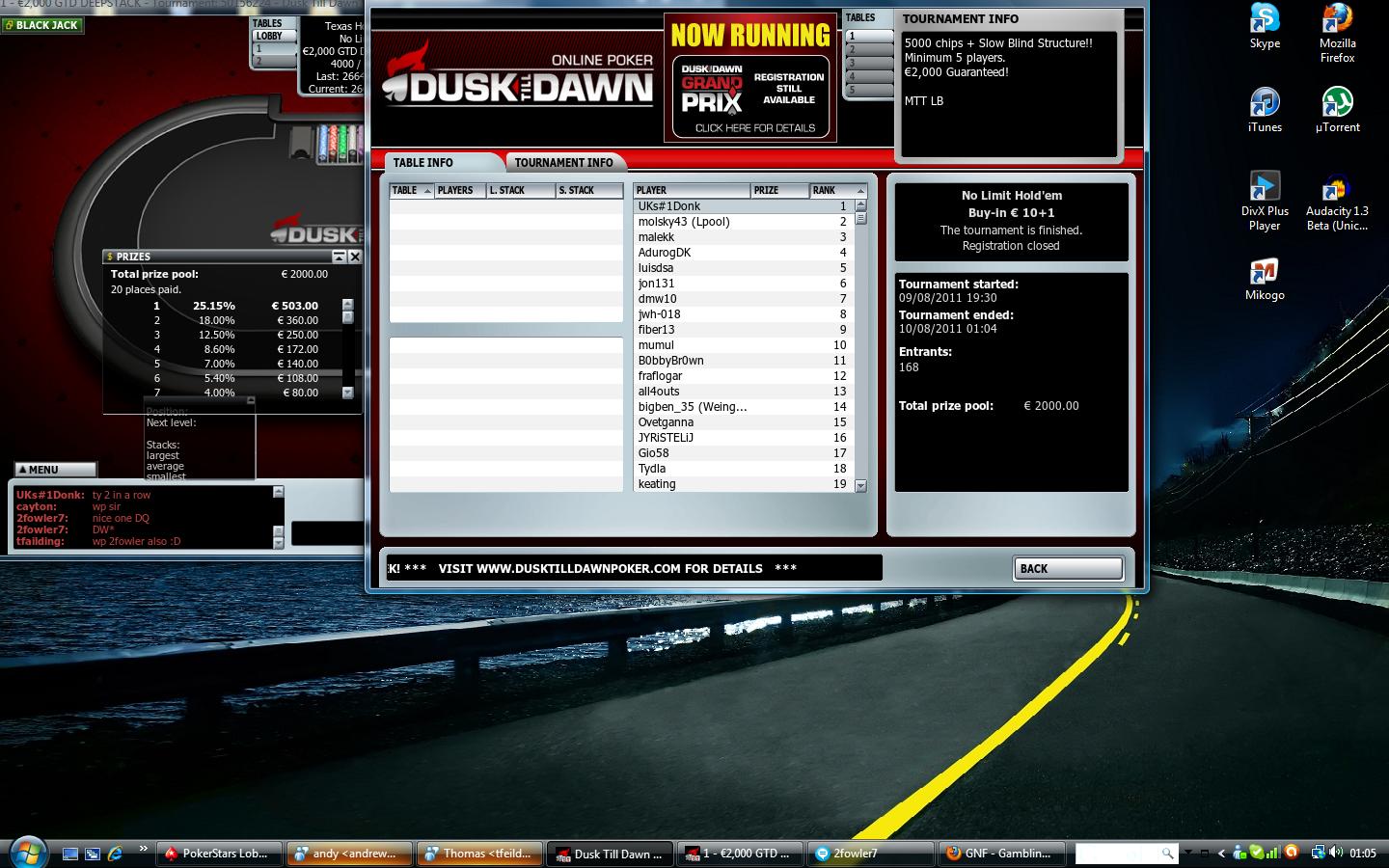1389x868 pixels.
Task: Open Menu button at poker table
Action: point(55,470)
